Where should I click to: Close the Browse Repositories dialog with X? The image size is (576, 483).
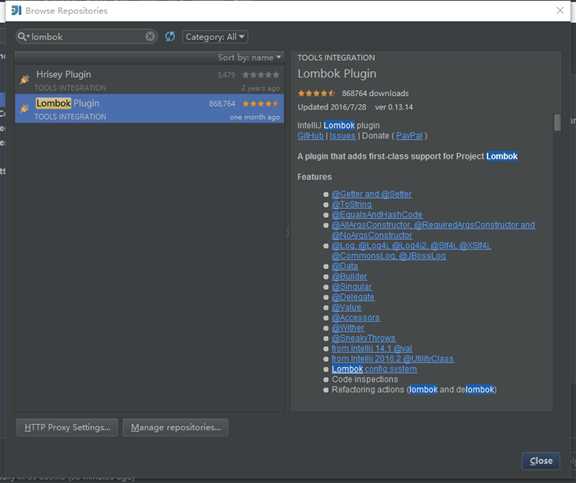click(x=560, y=10)
